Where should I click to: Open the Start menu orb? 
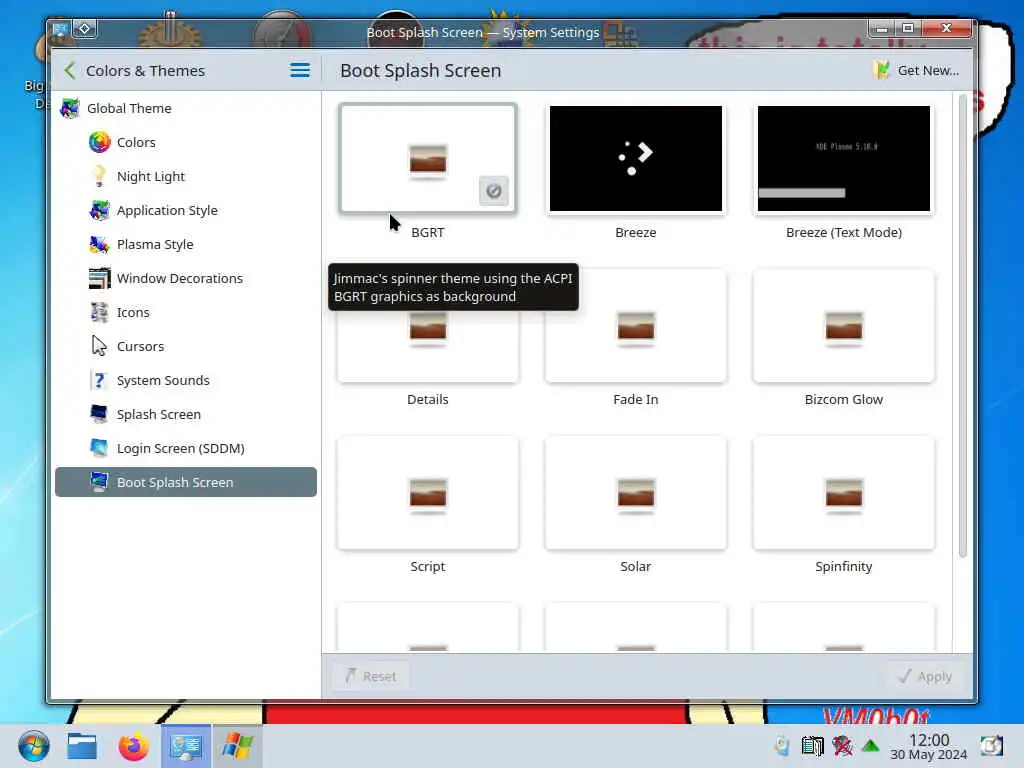(x=33, y=746)
